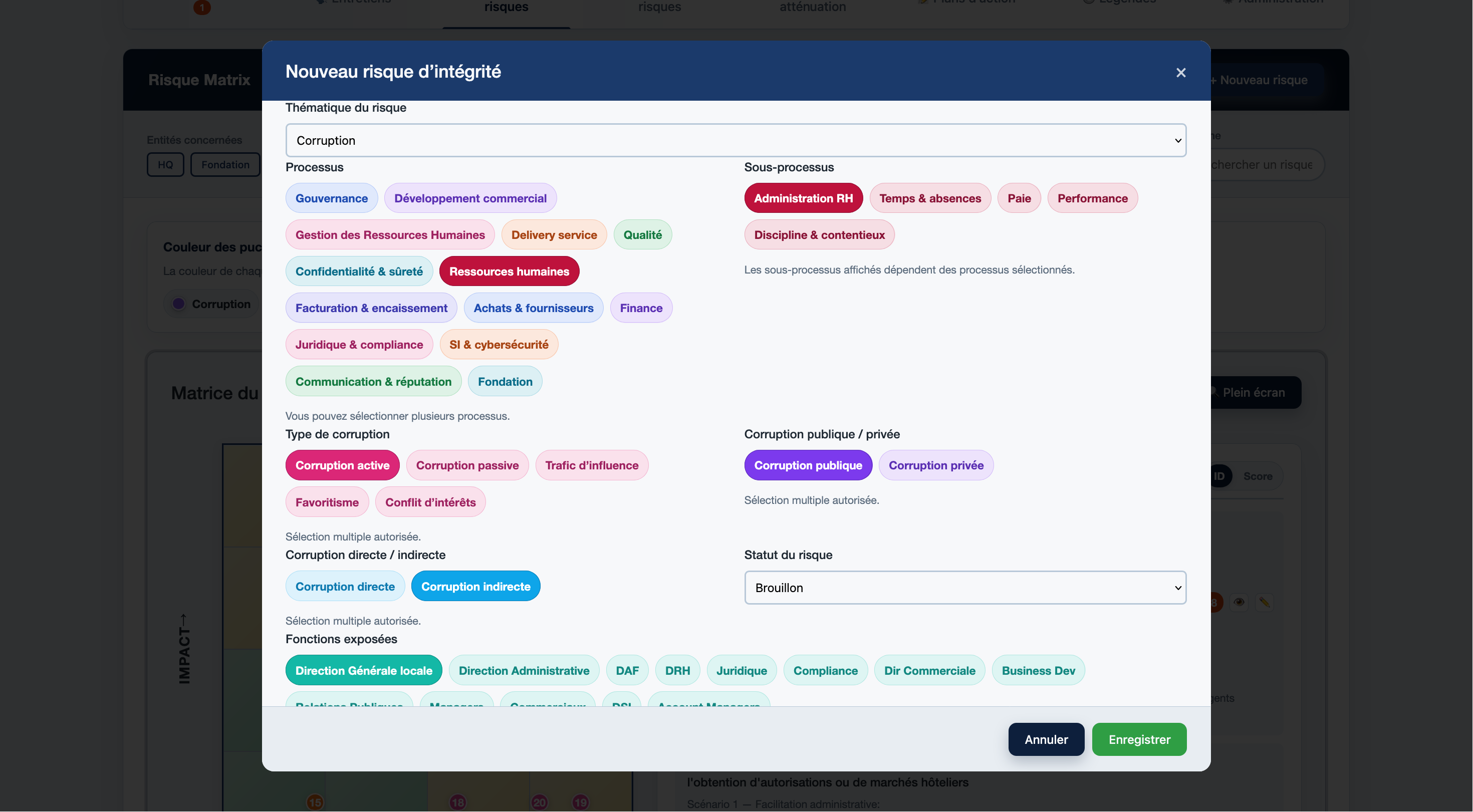Viewport: 1473px width, 812px height.
Task: Click the Corruption legend color dot
Action: (178, 304)
